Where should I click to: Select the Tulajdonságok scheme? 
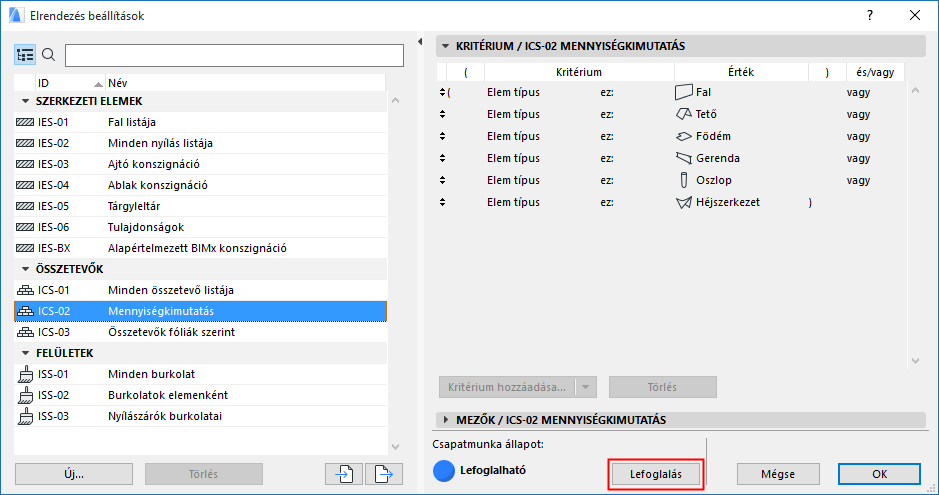201,227
